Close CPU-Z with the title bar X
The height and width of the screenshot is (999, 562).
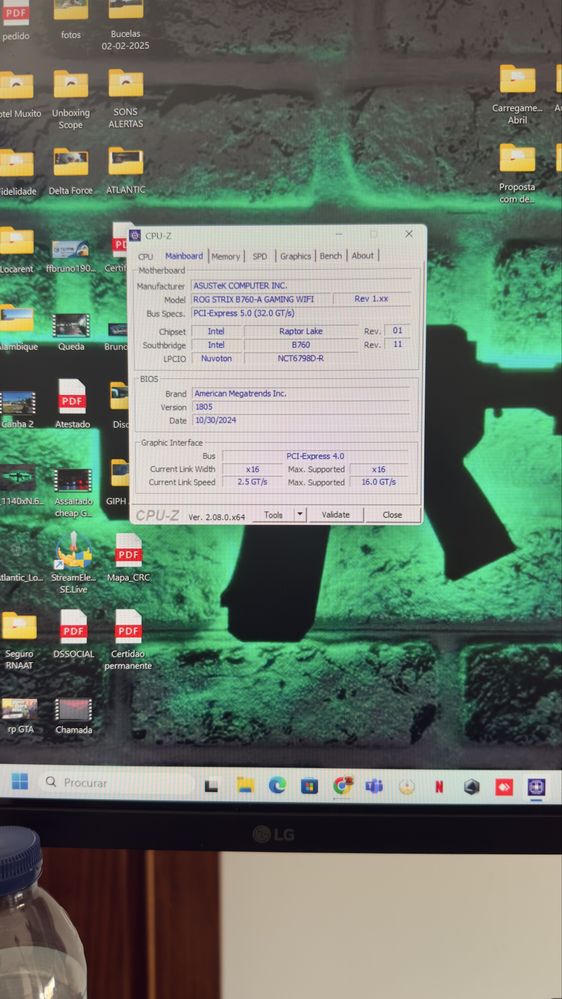(409, 234)
